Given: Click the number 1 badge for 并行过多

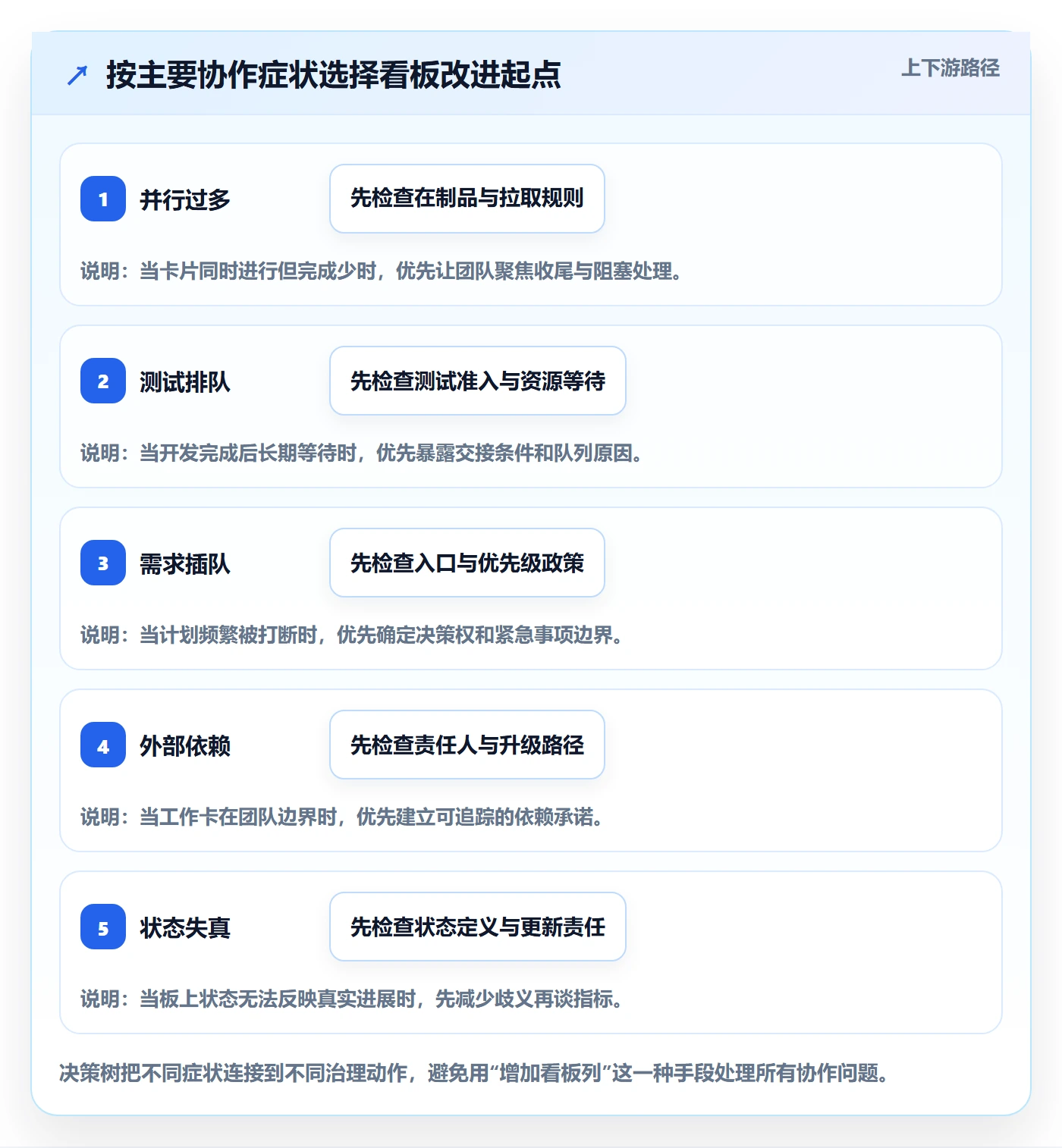Looking at the screenshot, I should 103,199.
